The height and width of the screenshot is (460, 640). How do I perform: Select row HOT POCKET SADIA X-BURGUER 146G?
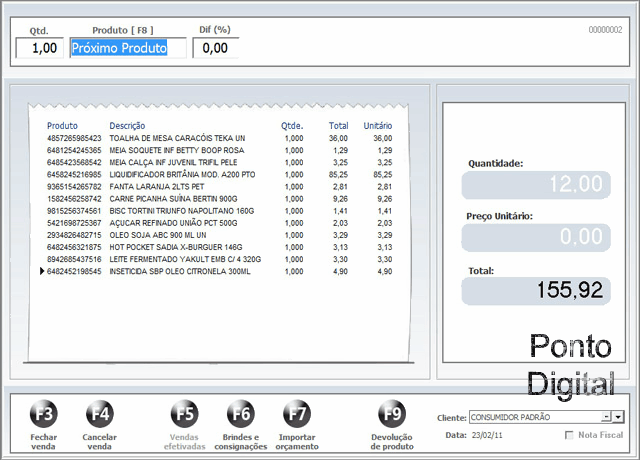[220, 247]
